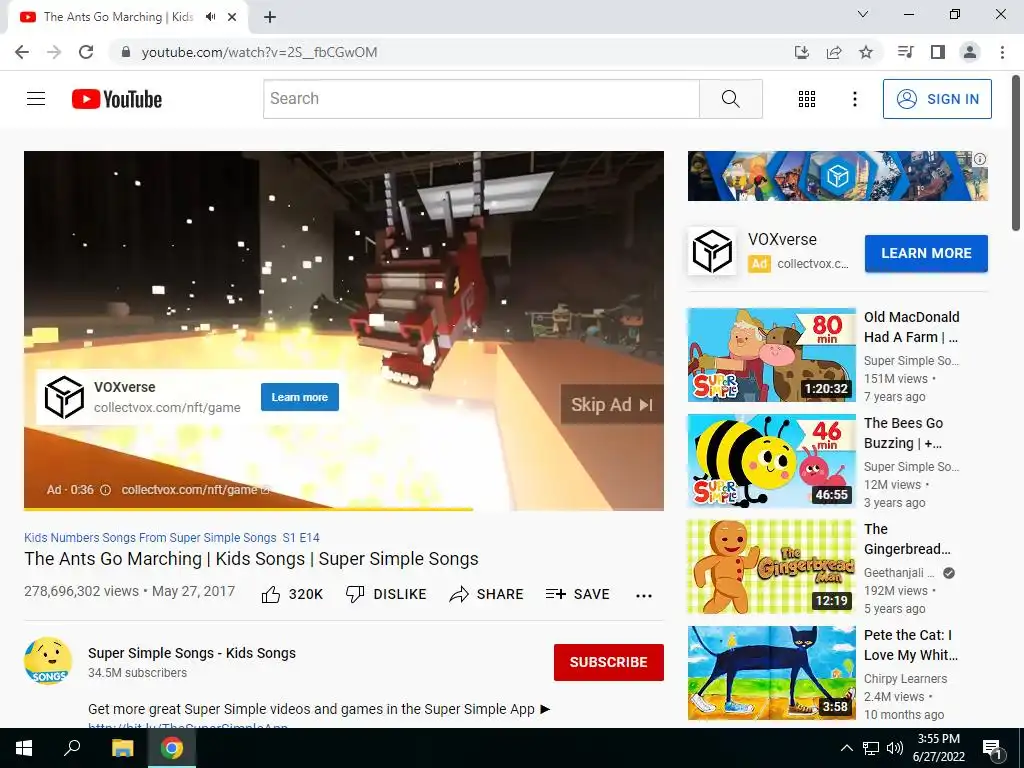This screenshot has height=768, width=1024.
Task: Open The Bees Go Buzzing thumbnail
Action: [x=771, y=460]
